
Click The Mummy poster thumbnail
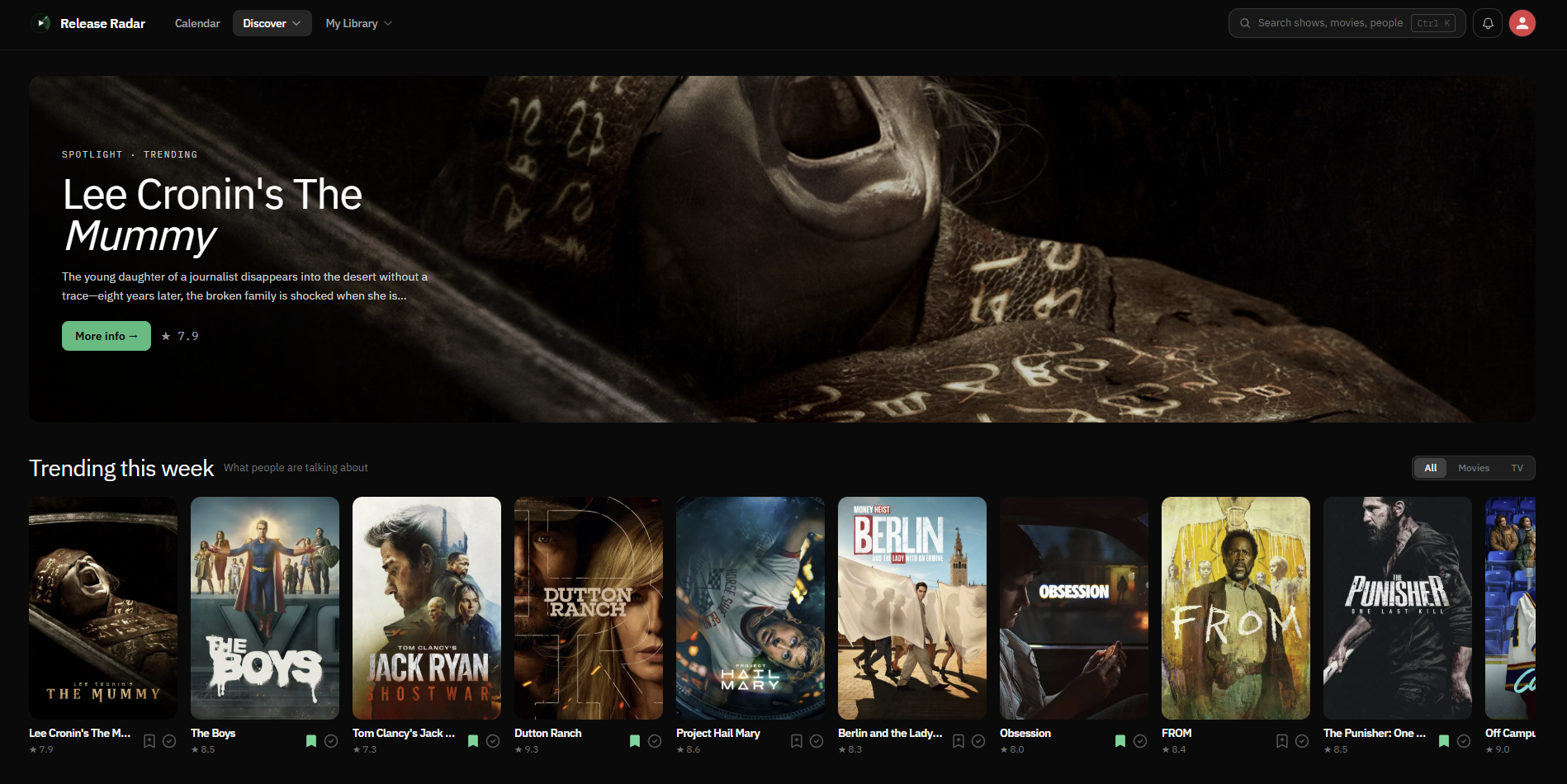click(x=103, y=608)
